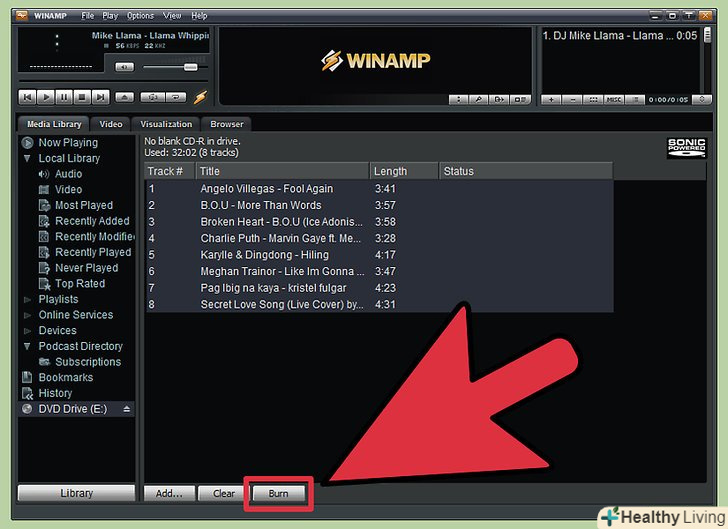This screenshot has width=728, height=529.
Task: Click the playlist editor scrollbar handle
Action: coord(707,35)
